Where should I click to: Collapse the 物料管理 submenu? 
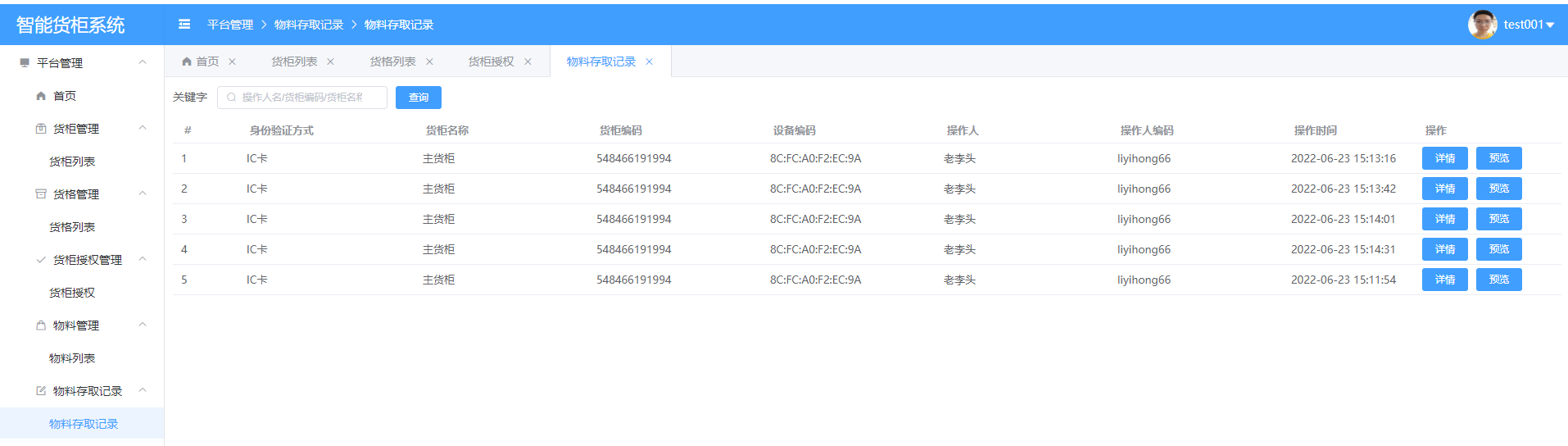coord(143,325)
